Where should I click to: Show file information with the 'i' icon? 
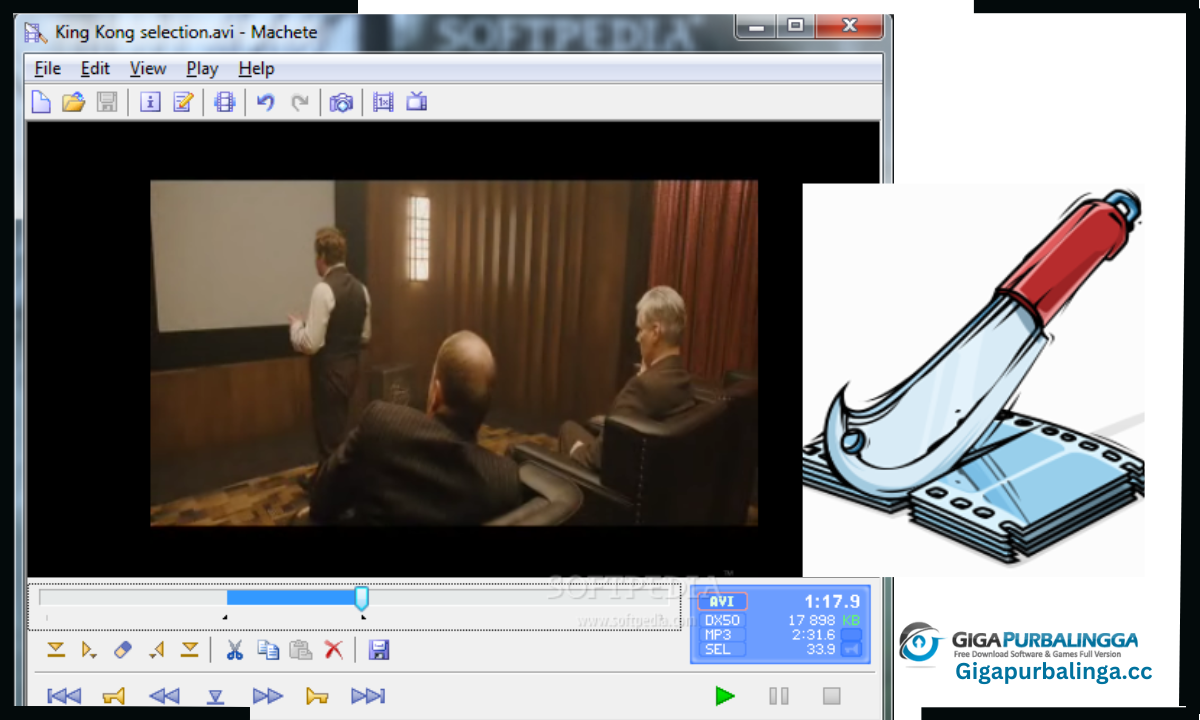point(150,102)
